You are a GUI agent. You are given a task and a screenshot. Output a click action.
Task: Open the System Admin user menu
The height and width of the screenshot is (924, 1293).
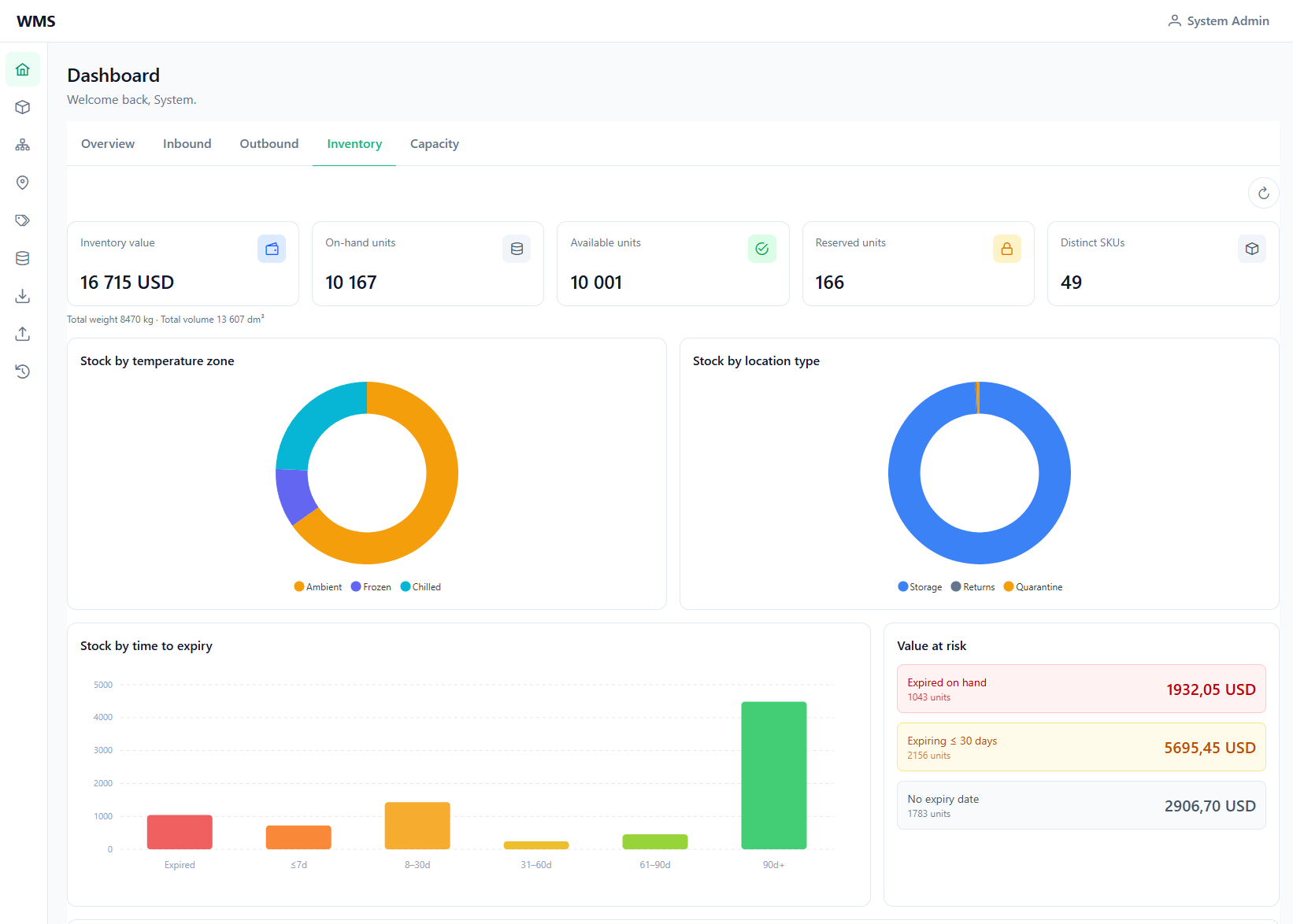click(x=1218, y=21)
